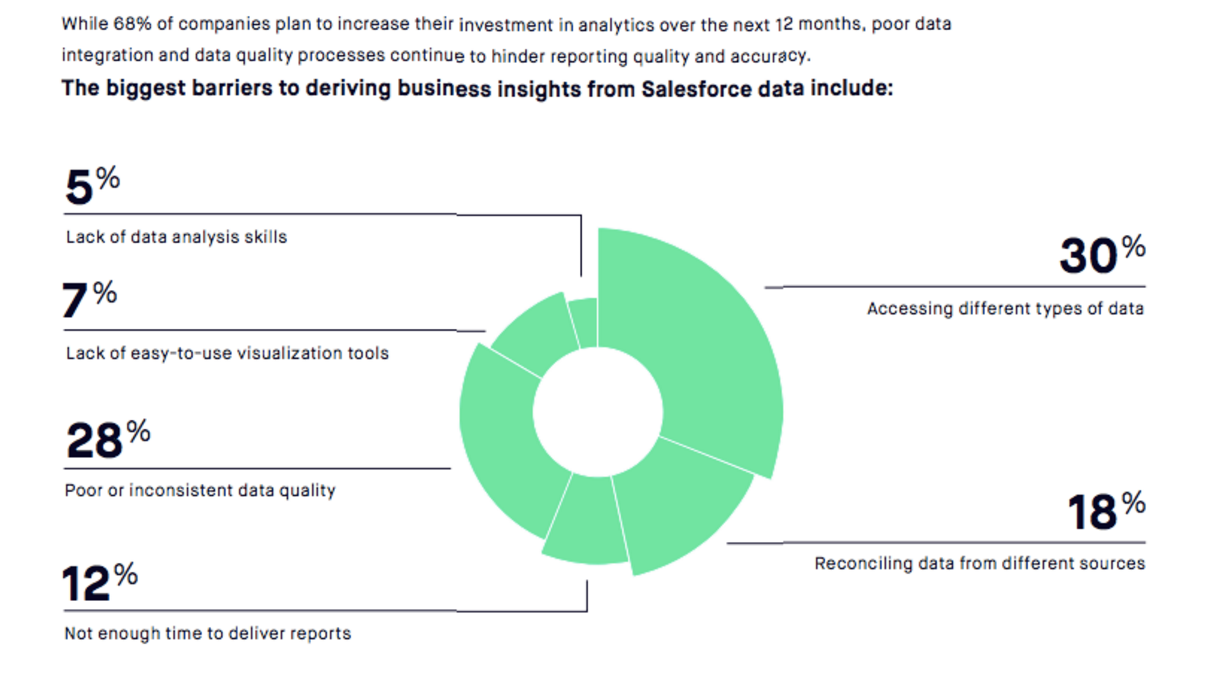Click 'Accessing different types of data' label
This screenshot has width=1226, height=673.
pos(1005,309)
